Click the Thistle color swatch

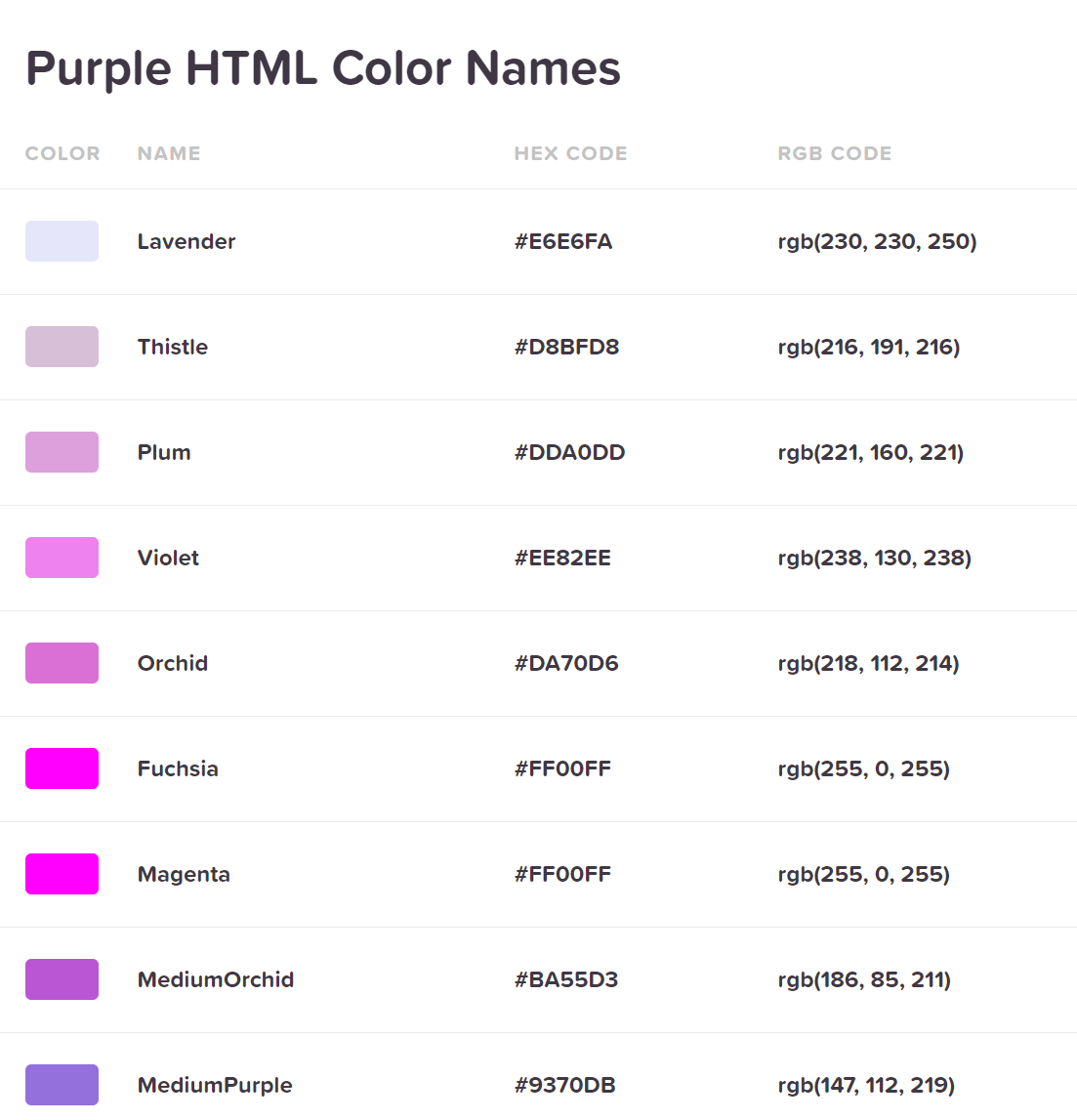pos(62,347)
